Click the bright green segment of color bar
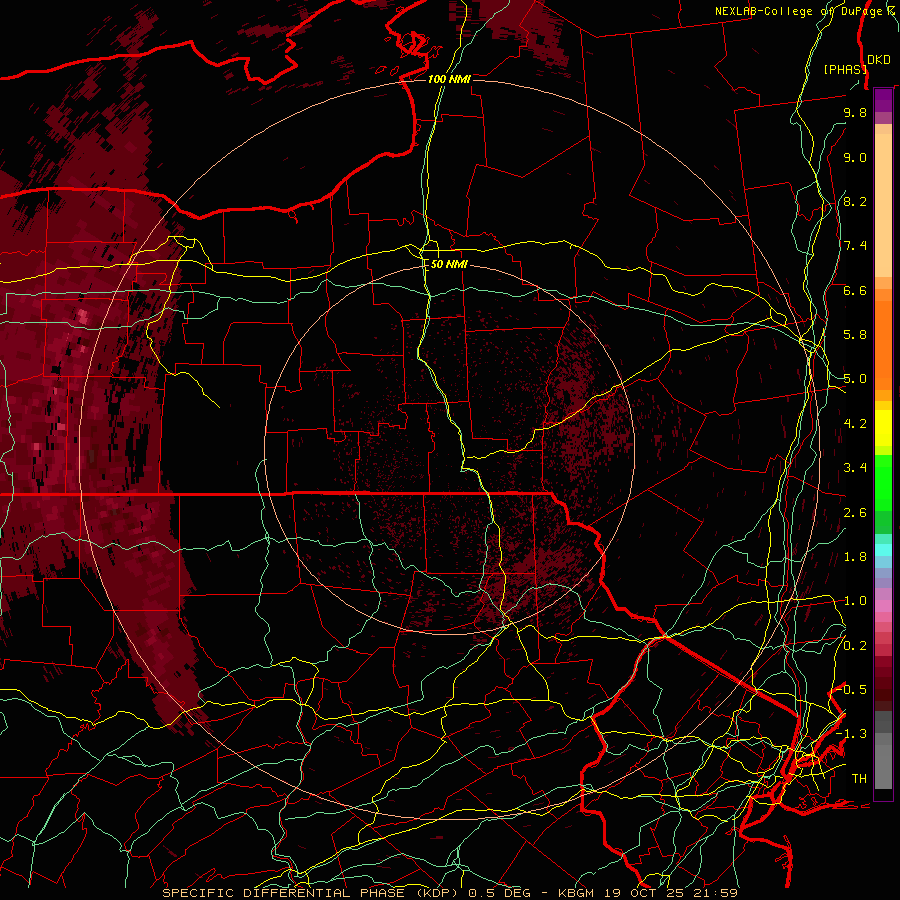This screenshot has width=900, height=900. 883,482
